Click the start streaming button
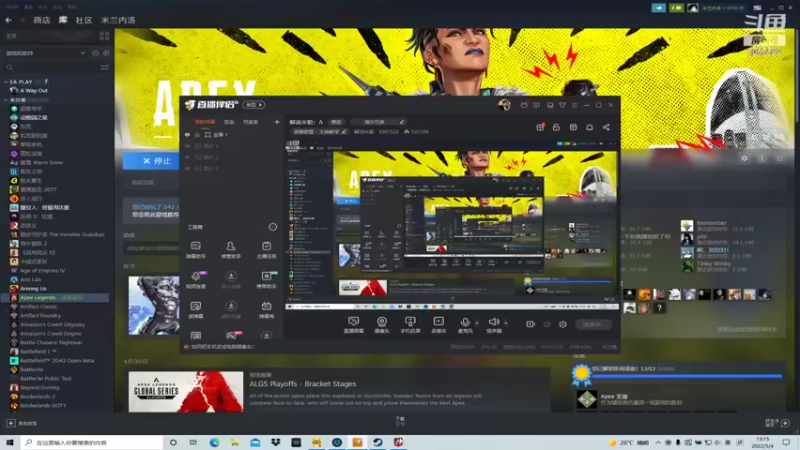The image size is (800, 450). coord(593,324)
